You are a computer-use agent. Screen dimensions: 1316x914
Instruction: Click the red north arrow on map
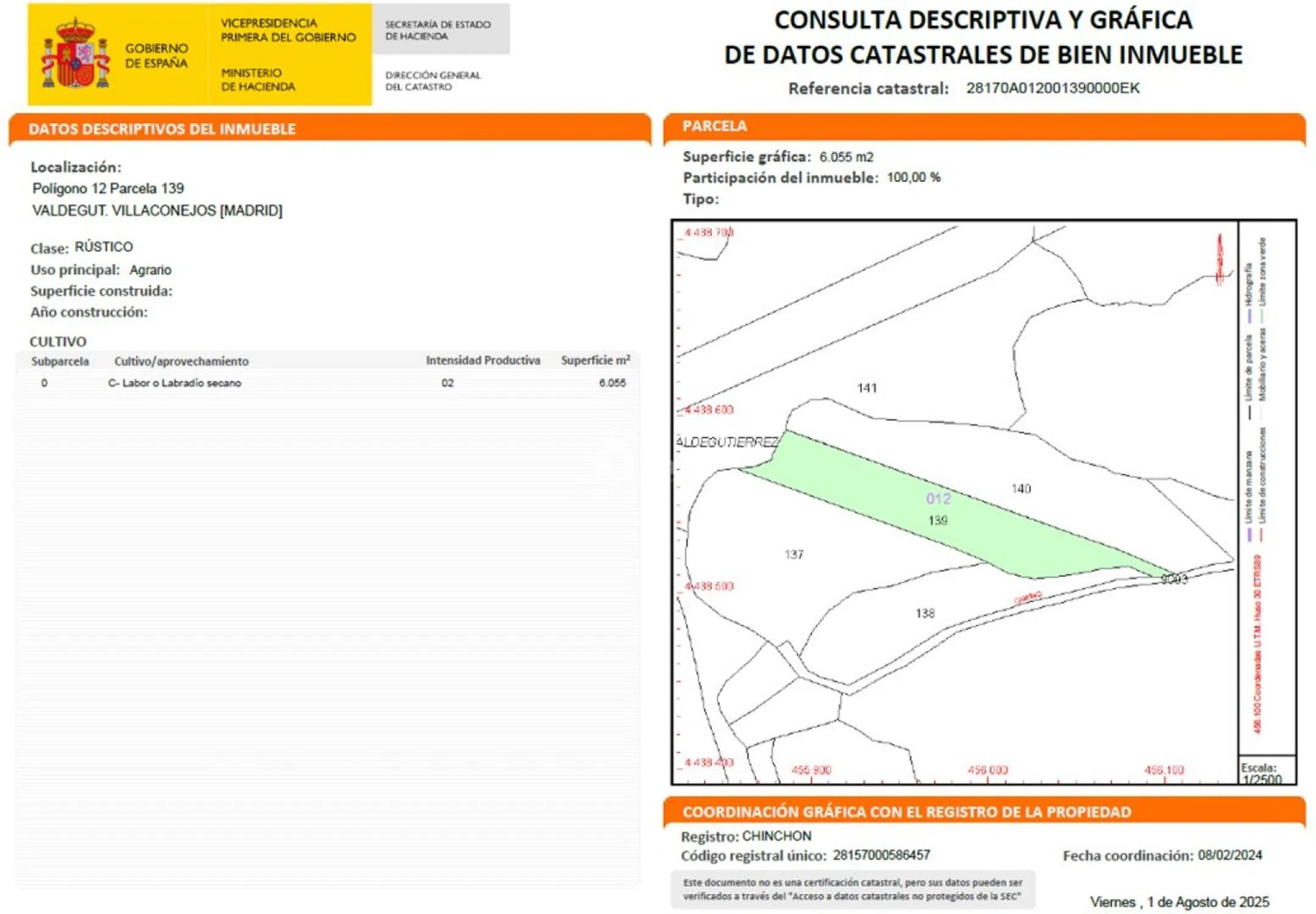click(1220, 260)
